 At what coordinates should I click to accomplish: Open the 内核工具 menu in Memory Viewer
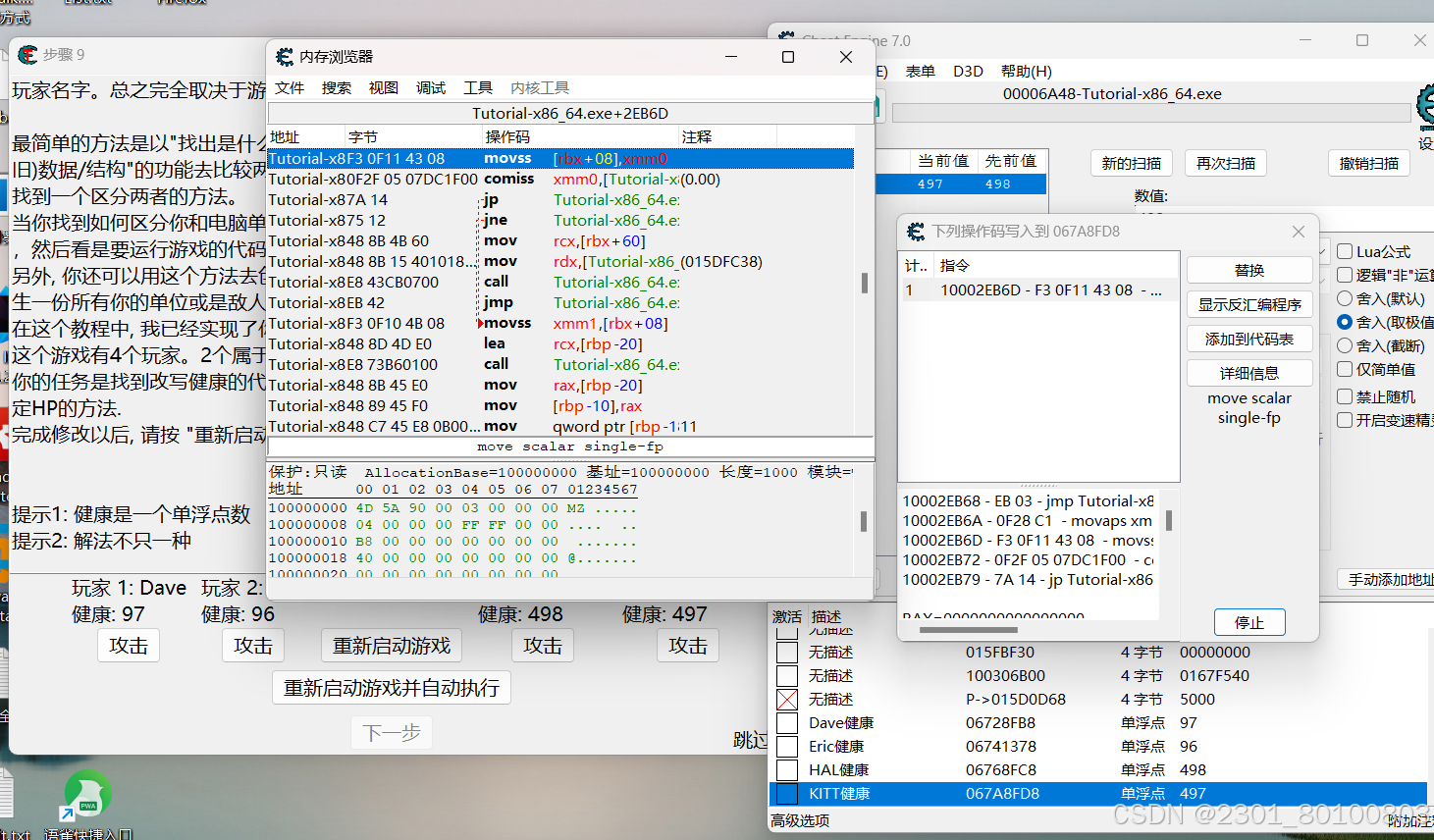click(540, 87)
